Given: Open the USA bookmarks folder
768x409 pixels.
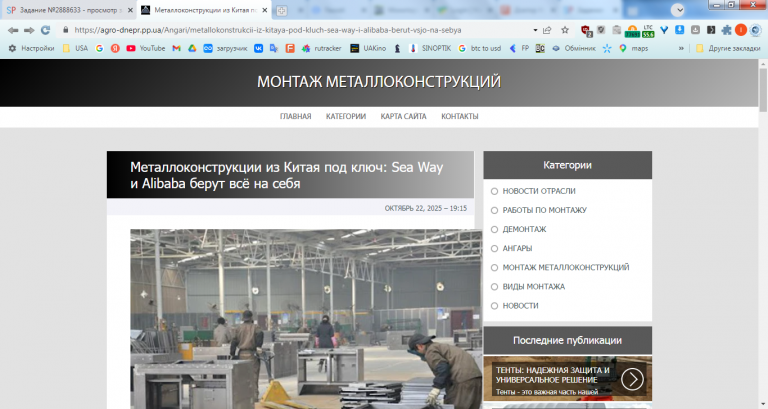Looking at the screenshot, I should click(x=75, y=48).
